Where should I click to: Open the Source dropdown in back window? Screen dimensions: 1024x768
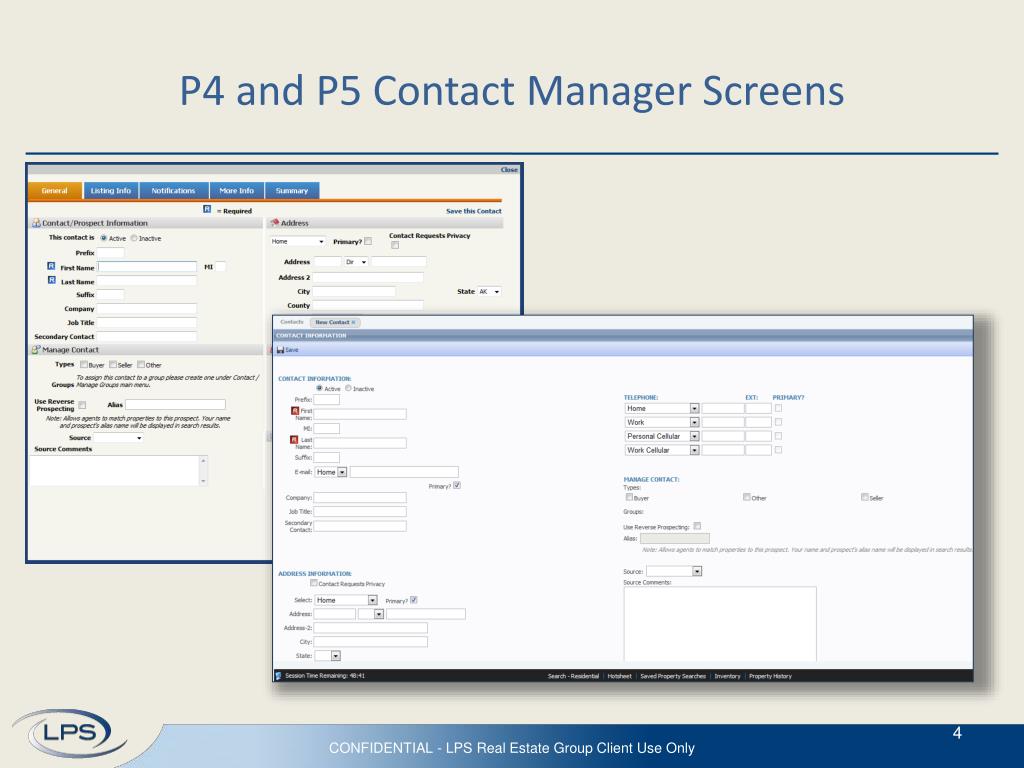[x=118, y=438]
